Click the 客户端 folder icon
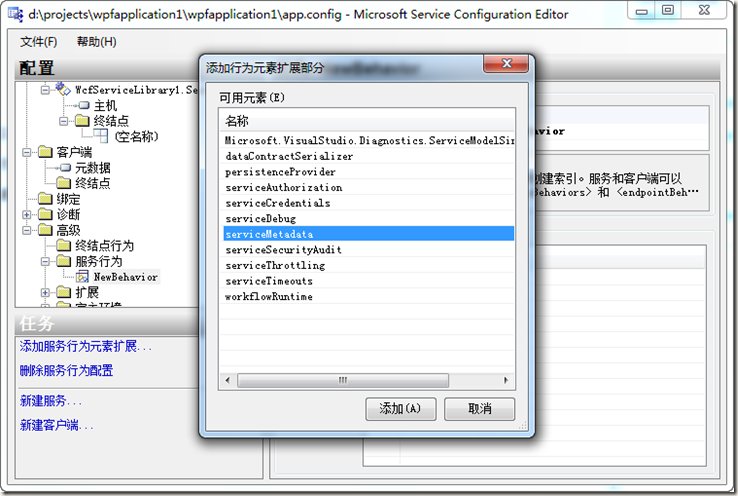The image size is (738, 496). [x=45, y=152]
